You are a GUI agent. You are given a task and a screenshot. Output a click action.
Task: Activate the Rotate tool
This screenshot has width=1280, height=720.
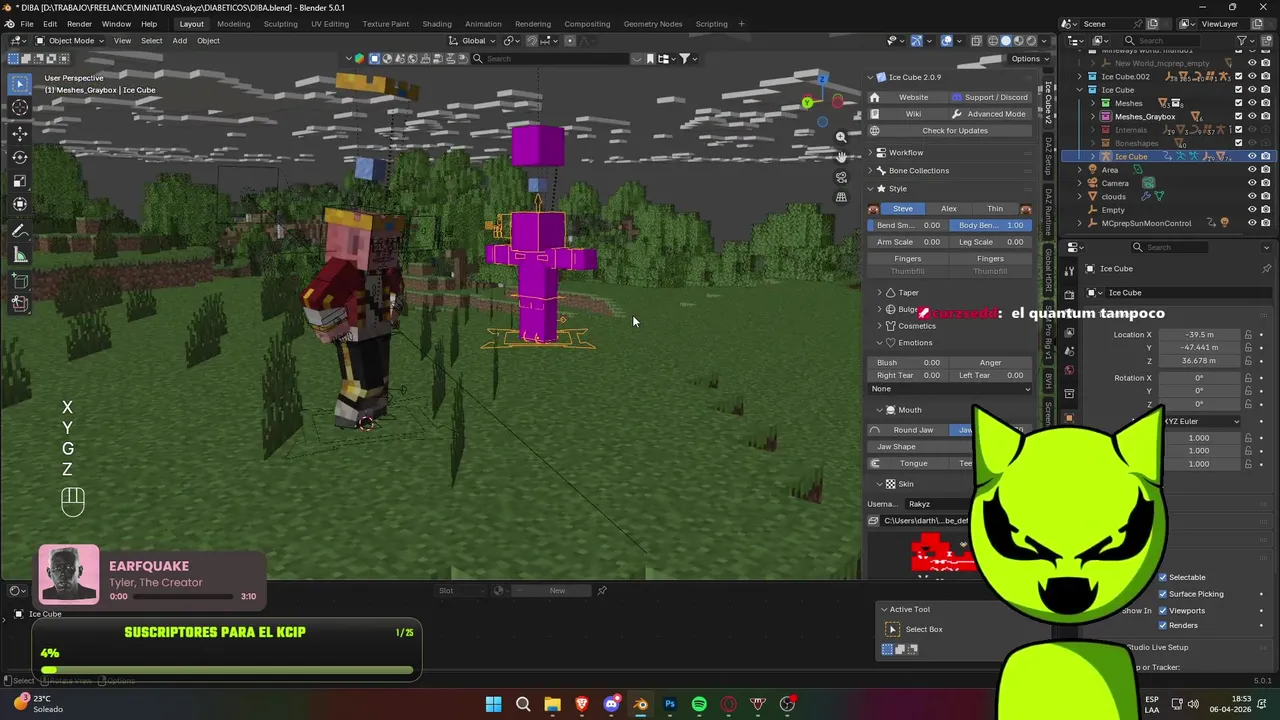[20, 157]
